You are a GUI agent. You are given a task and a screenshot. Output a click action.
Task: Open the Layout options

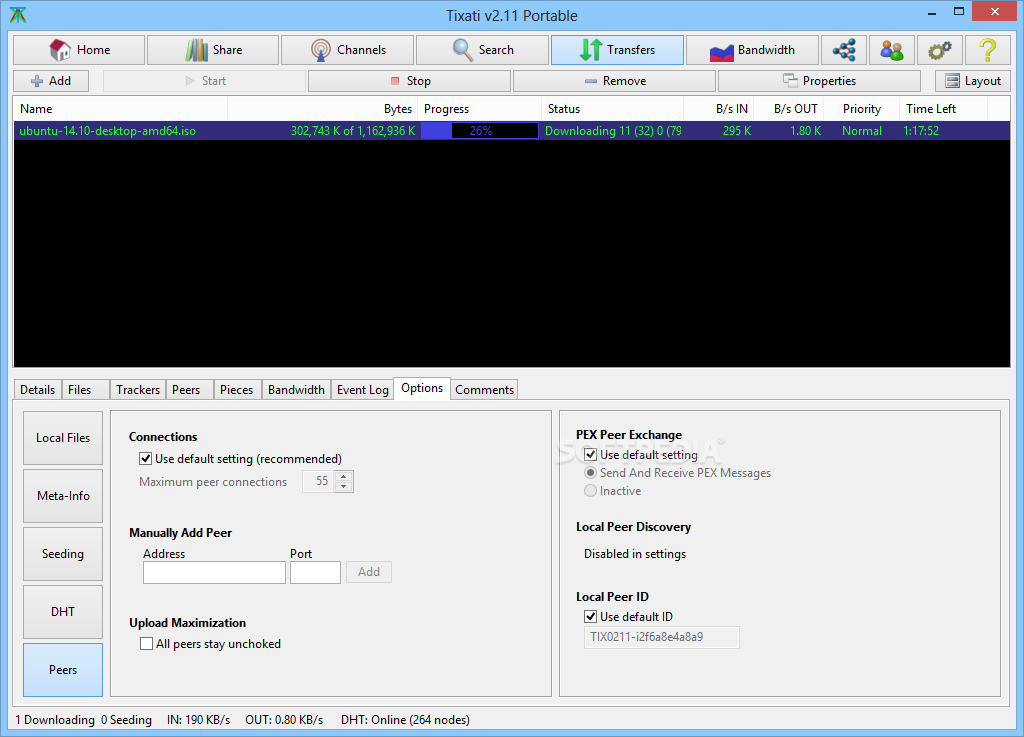[972, 81]
